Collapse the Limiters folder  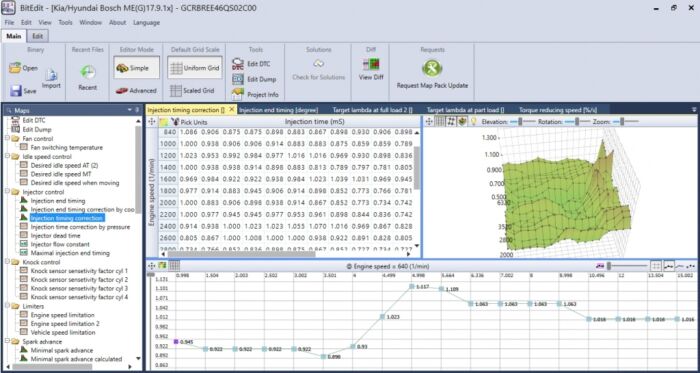(x=7, y=306)
